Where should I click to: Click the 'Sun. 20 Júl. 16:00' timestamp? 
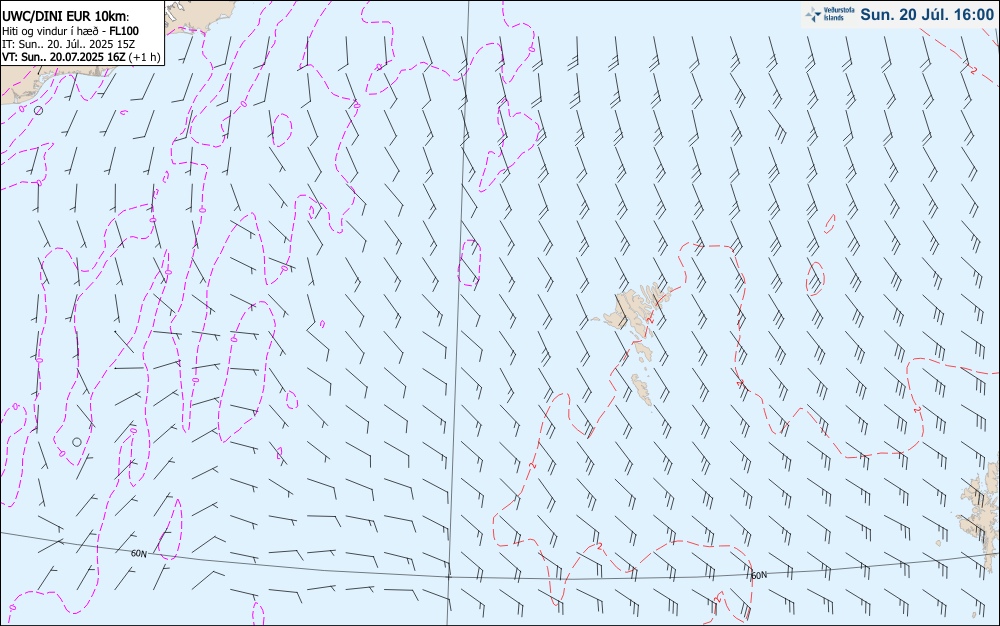[927, 14]
